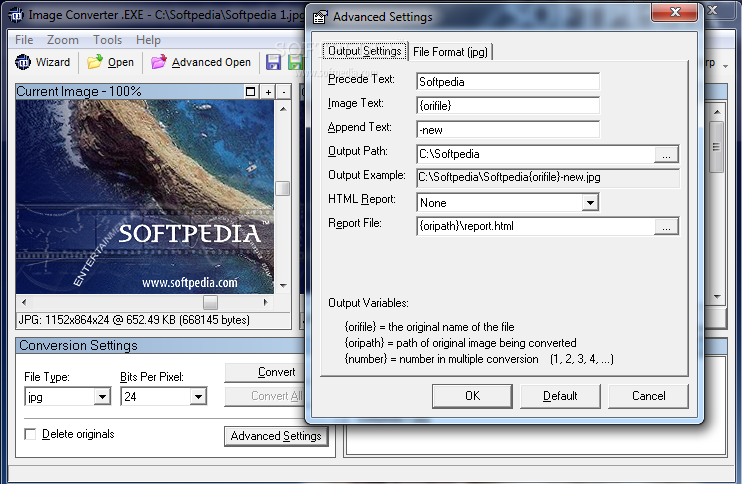
Task: Enable Delete originals checkbox
Action: [30, 434]
